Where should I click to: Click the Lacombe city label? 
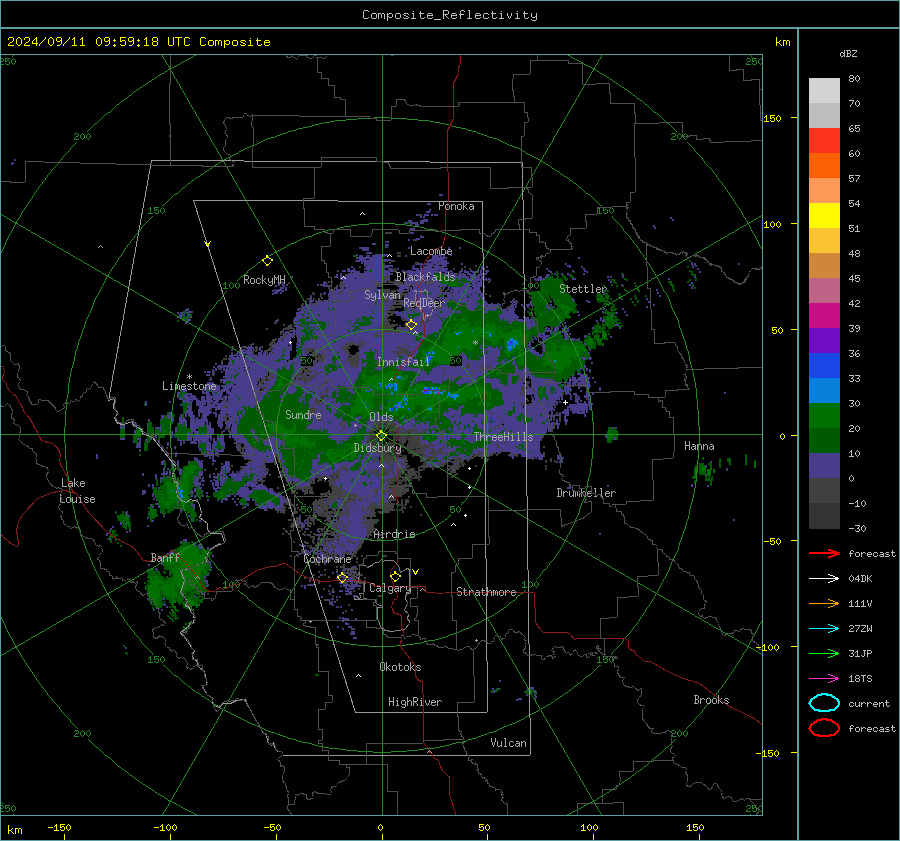[431, 251]
